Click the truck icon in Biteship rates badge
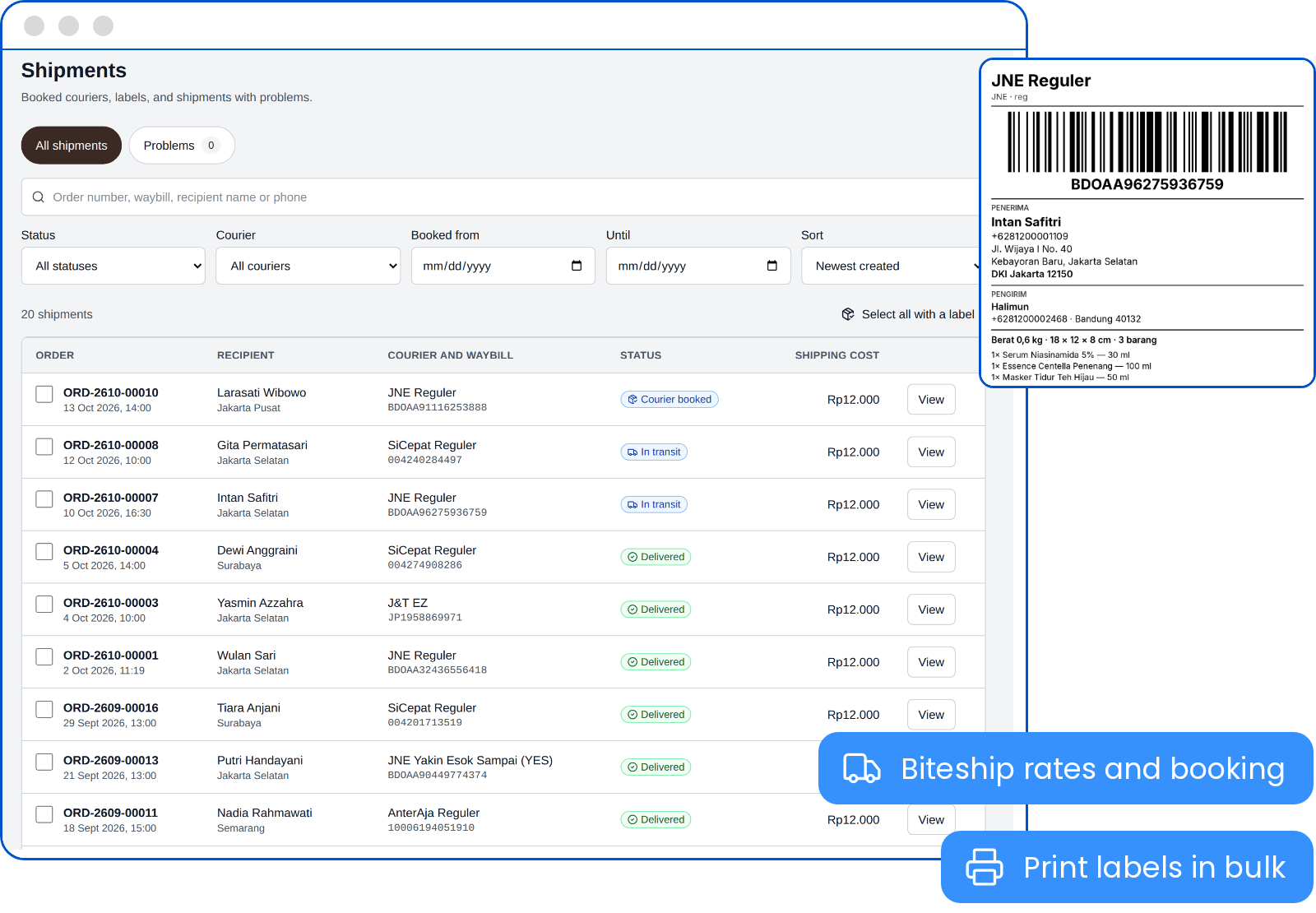Viewport: 1316px width, 913px height. 861,768
